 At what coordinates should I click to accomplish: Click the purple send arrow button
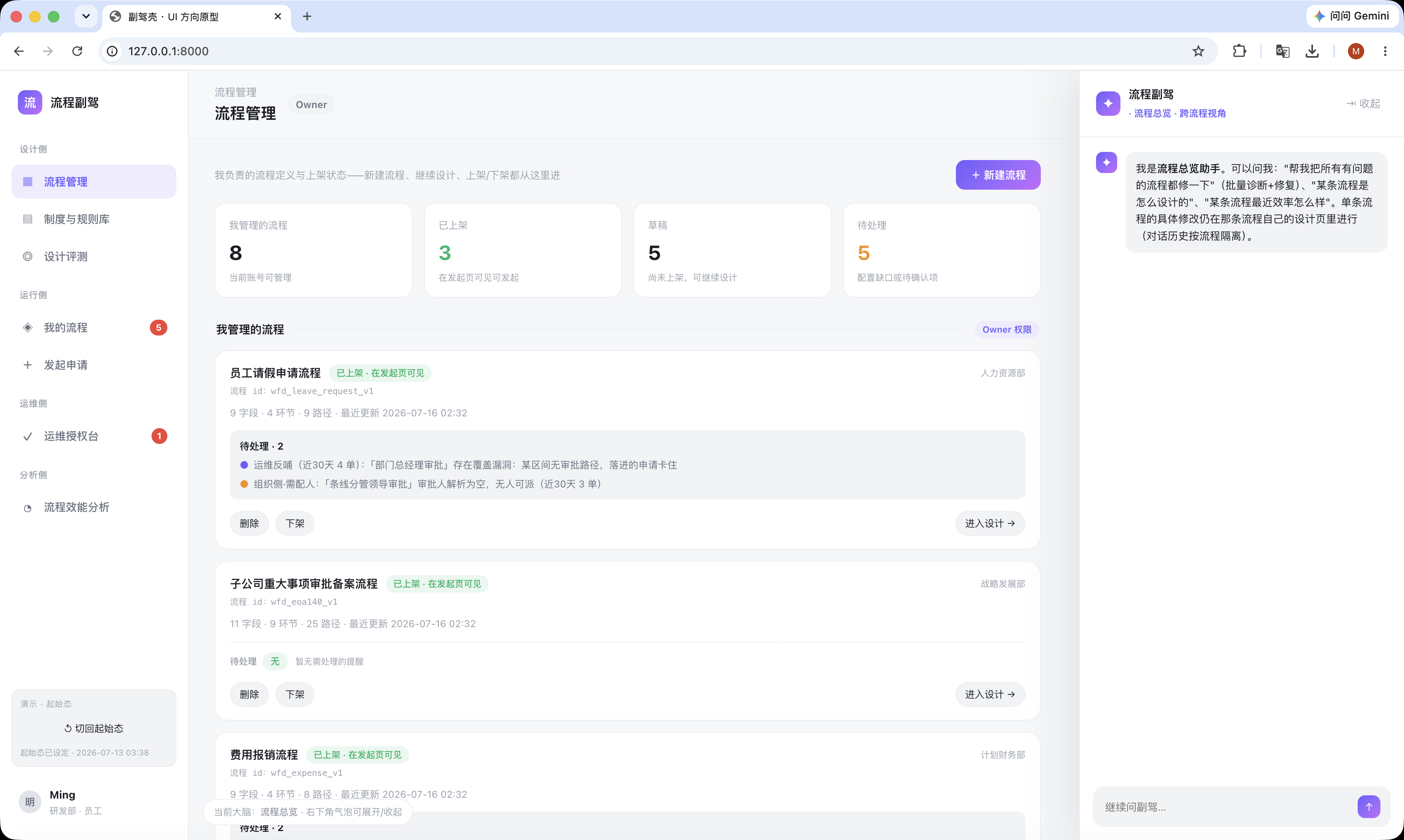click(x=1368, y=807)
